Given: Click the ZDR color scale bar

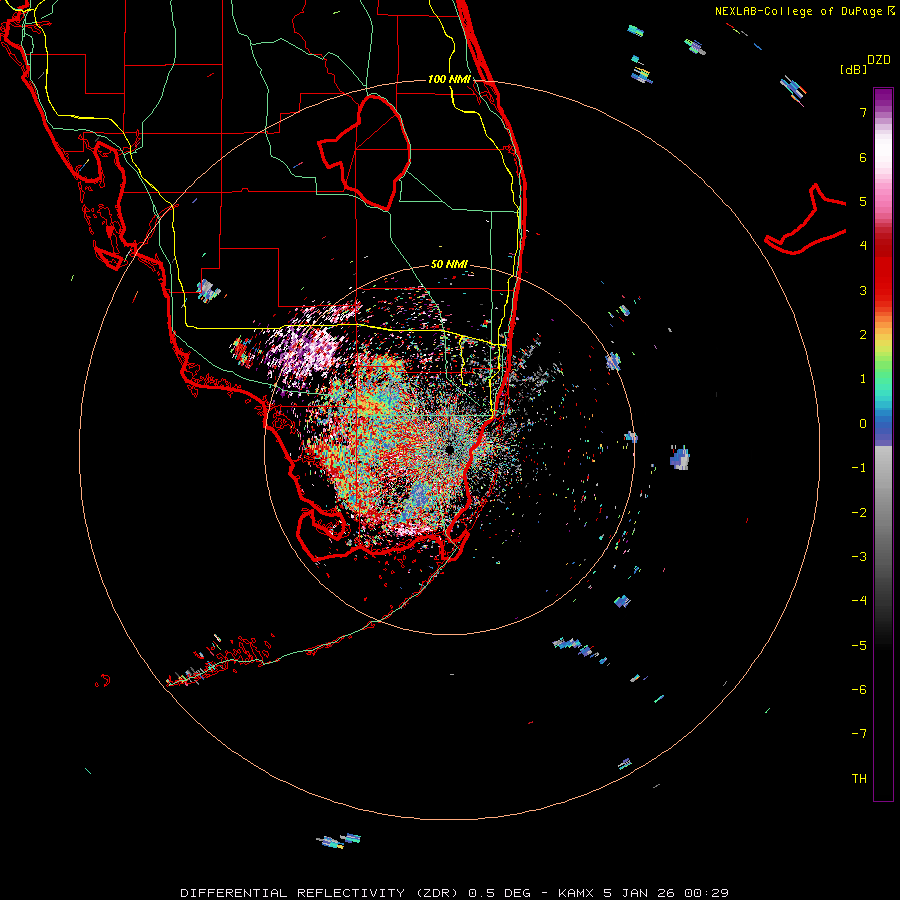Looking at the screenshot, I should click(883, 444).
